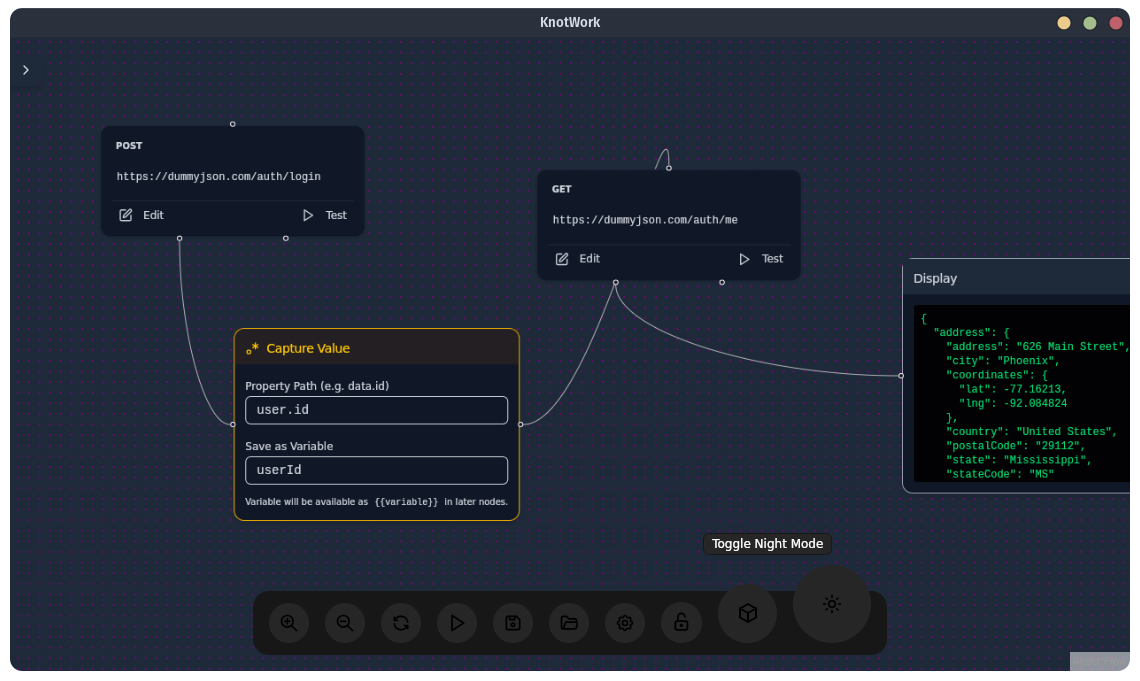Run the workflow with the play icon
Viewport: 1140px width, 681px height.
click(457, 622)
